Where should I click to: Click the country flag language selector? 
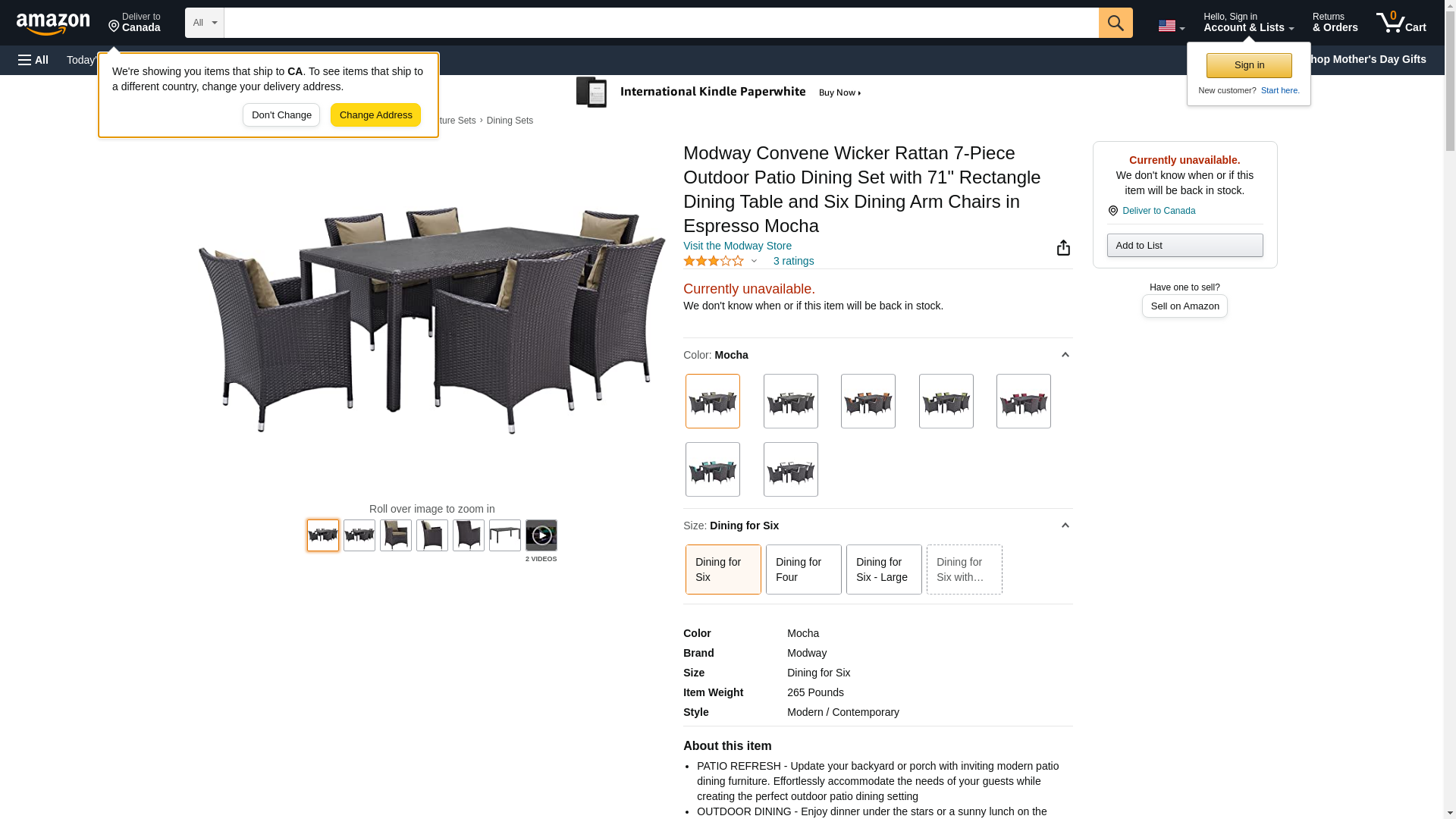[1171, 26]
